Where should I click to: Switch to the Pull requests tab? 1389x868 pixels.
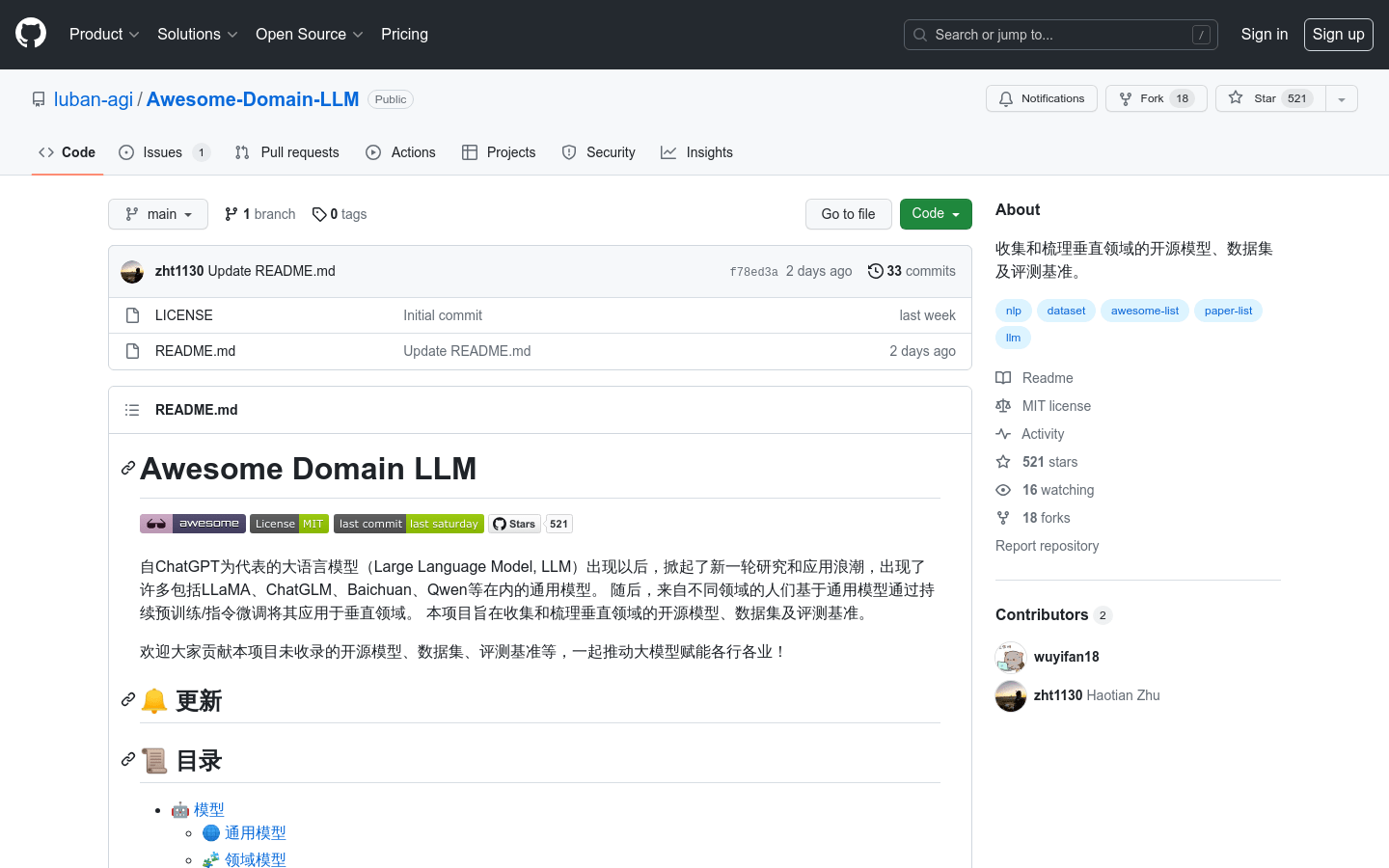[287, 152]
